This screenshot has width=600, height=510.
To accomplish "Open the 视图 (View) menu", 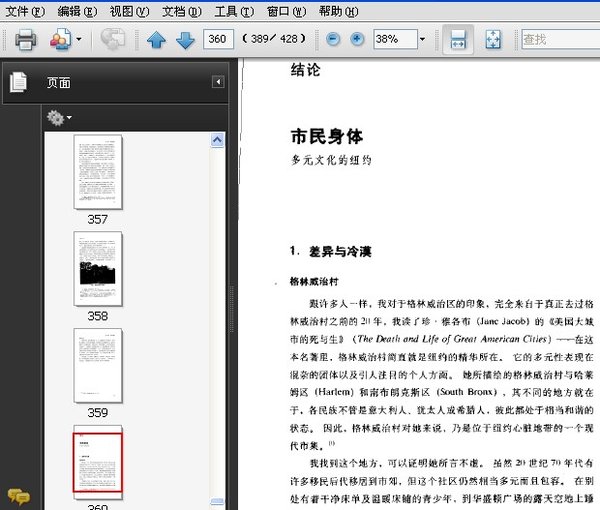I will [x=129, y=11].
